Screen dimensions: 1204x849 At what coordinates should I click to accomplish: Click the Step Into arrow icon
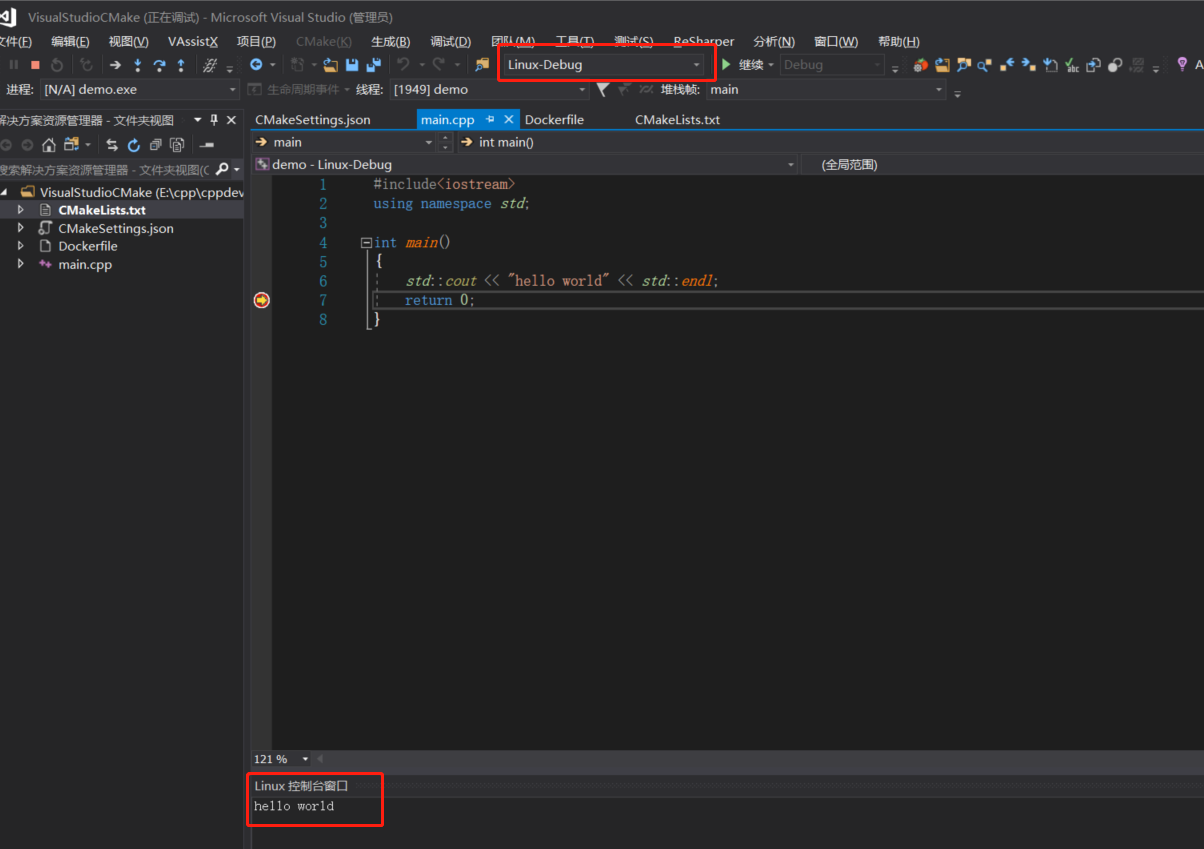[x=137, y=65]
